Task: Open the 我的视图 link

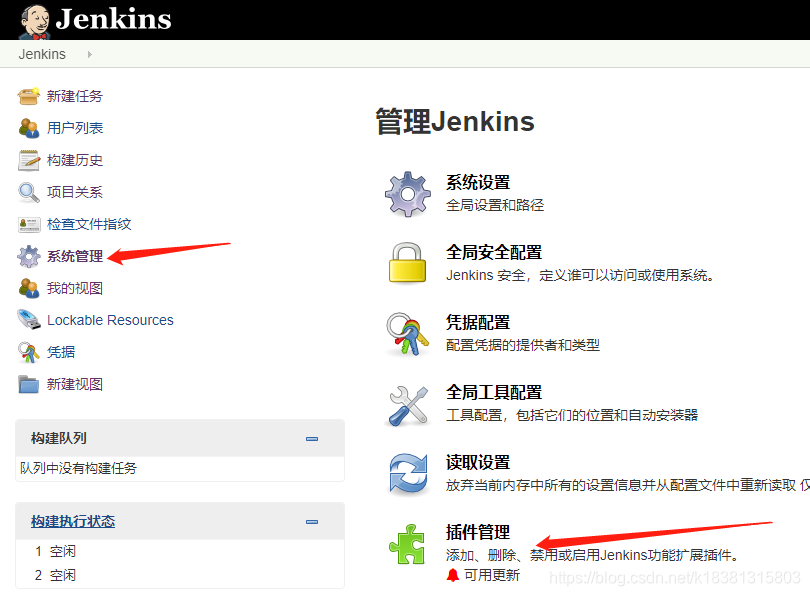Action: pos(75,288)
